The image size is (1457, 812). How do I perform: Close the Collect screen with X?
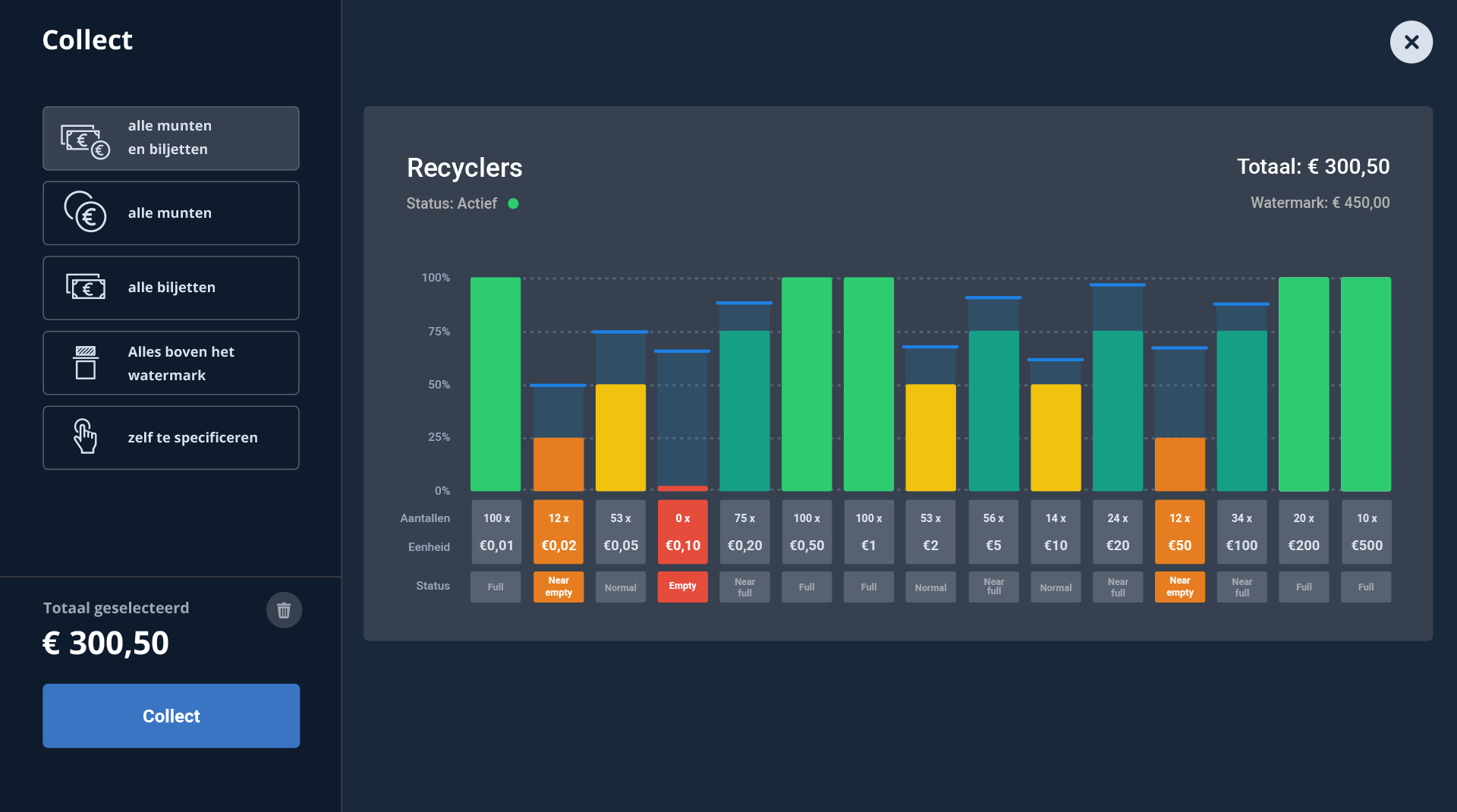(1411, 42)
